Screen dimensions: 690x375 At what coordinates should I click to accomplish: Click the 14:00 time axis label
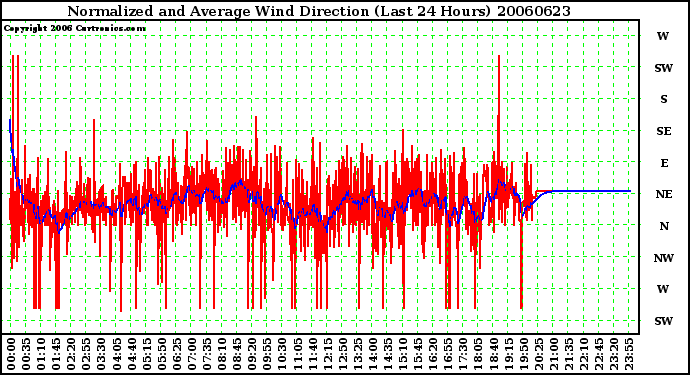point(373,354)
